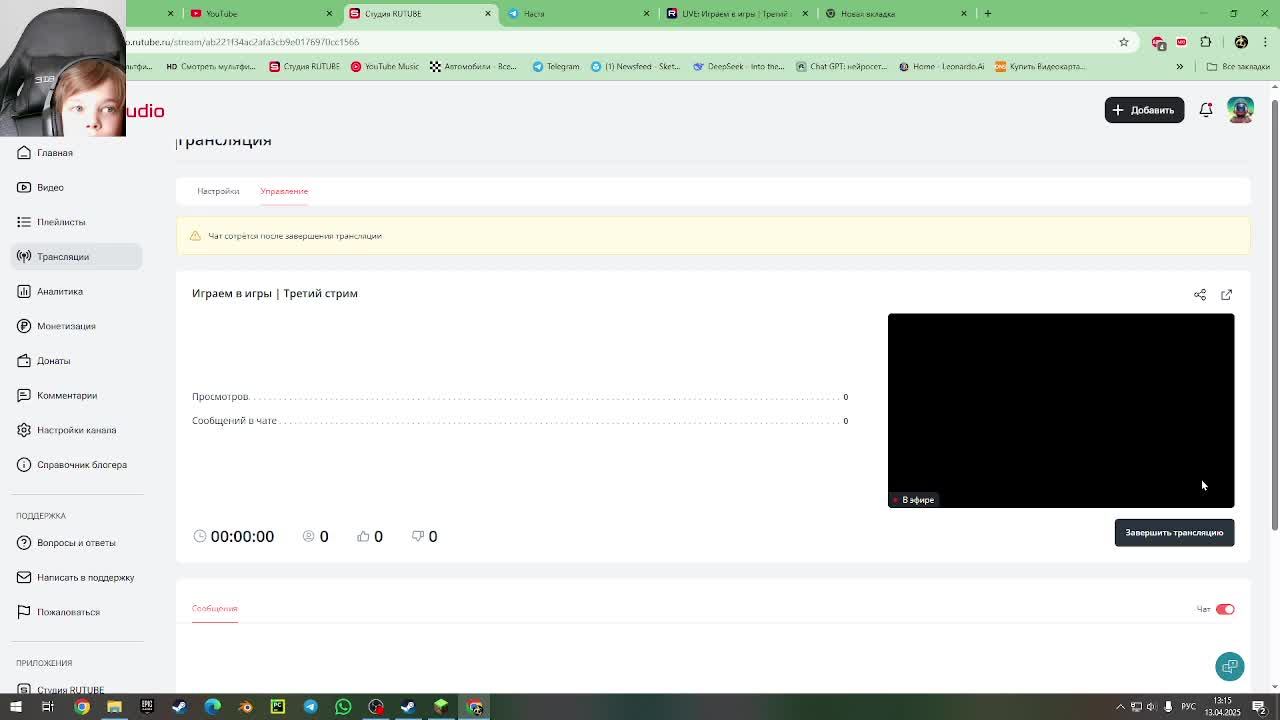Click the dislike thumbs-down icon
This screenshot has height=720, width=1280.
[418, 536]
